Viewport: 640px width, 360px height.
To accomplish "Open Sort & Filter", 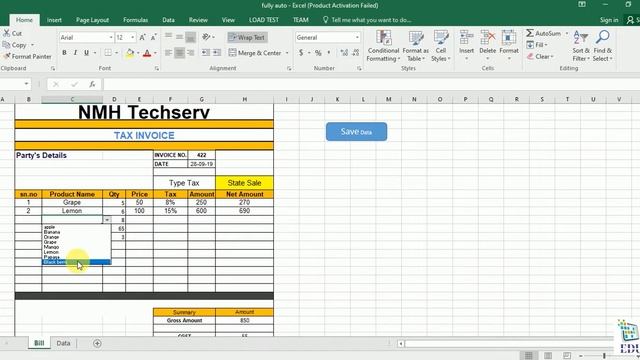I will tap(580, 46).
